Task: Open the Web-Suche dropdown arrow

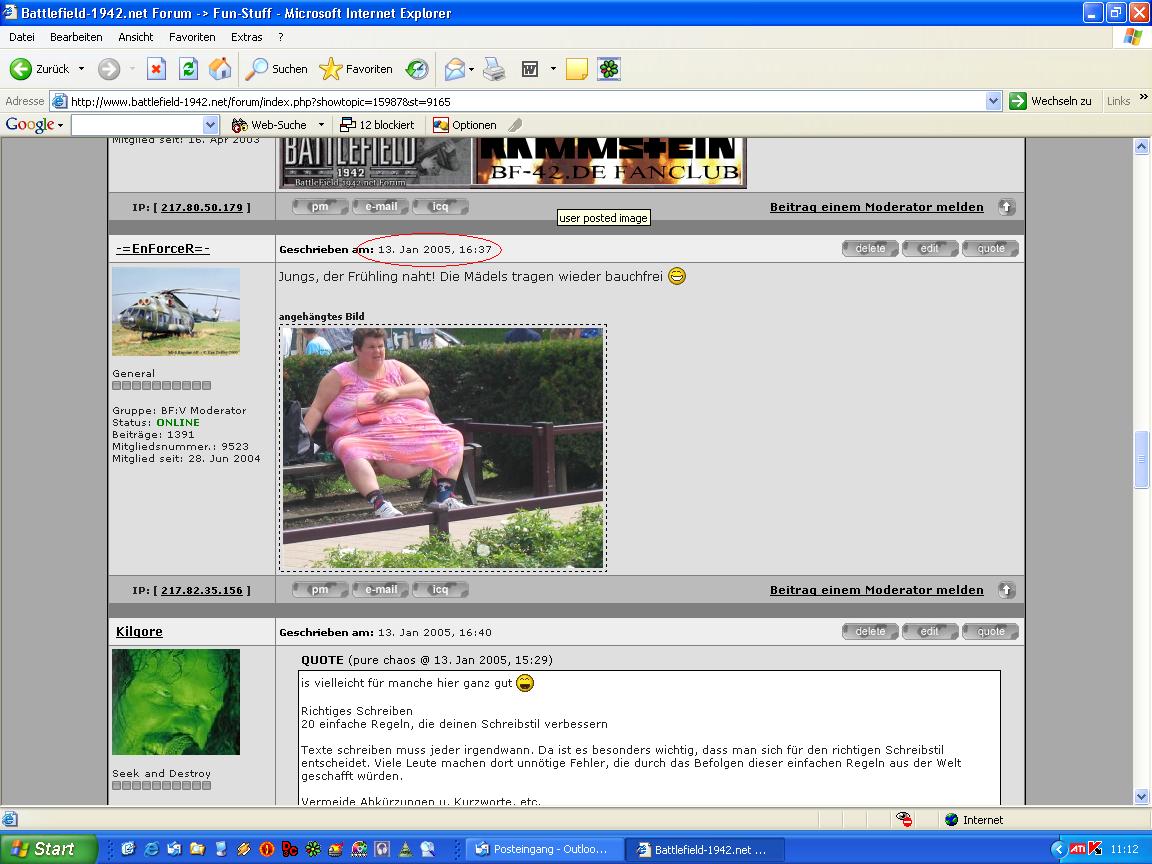Action: click(x=321, y=125)
